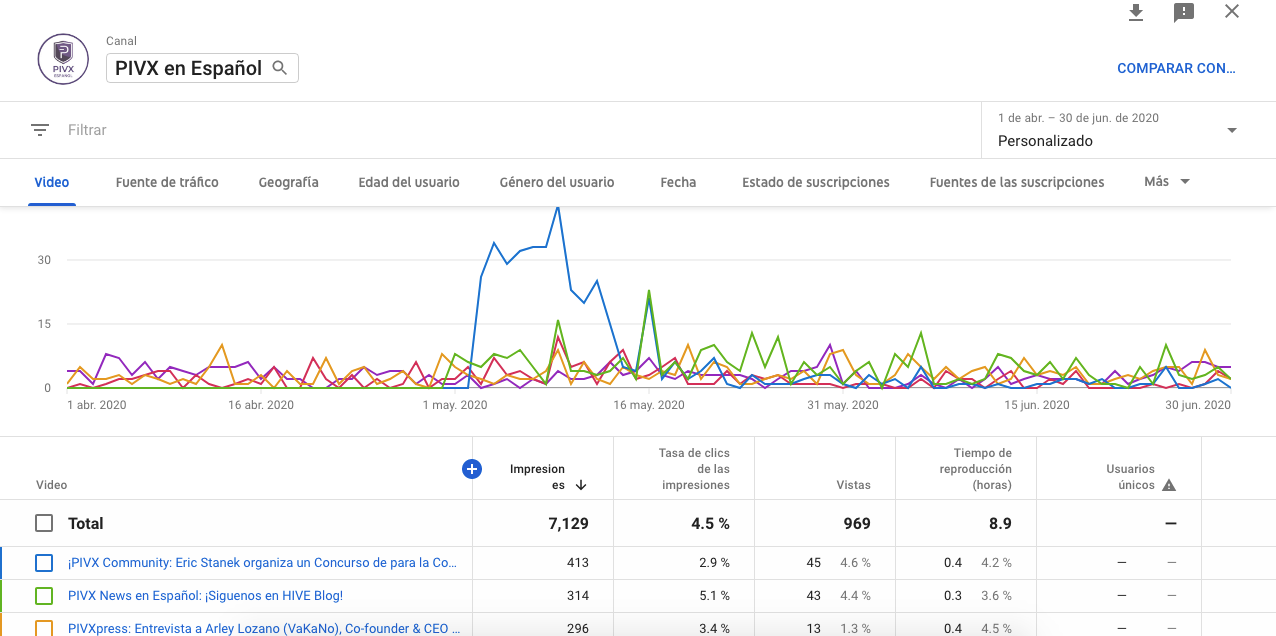Click the 2.9 % click rate cell
Viewport: 1276px width, 636px height.
click(715, 563)
